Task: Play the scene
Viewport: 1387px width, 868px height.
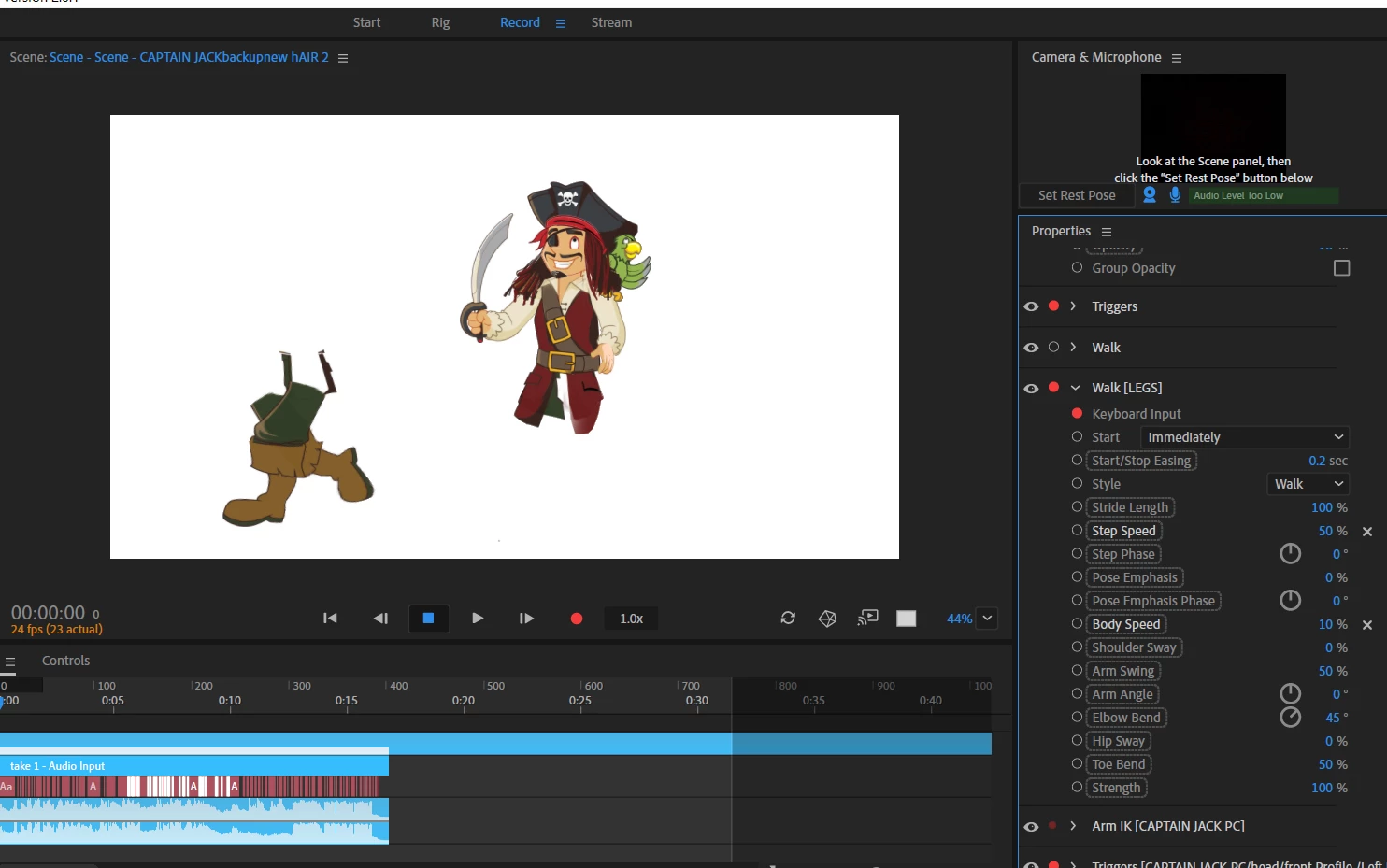Action: [x=478, y=618]
